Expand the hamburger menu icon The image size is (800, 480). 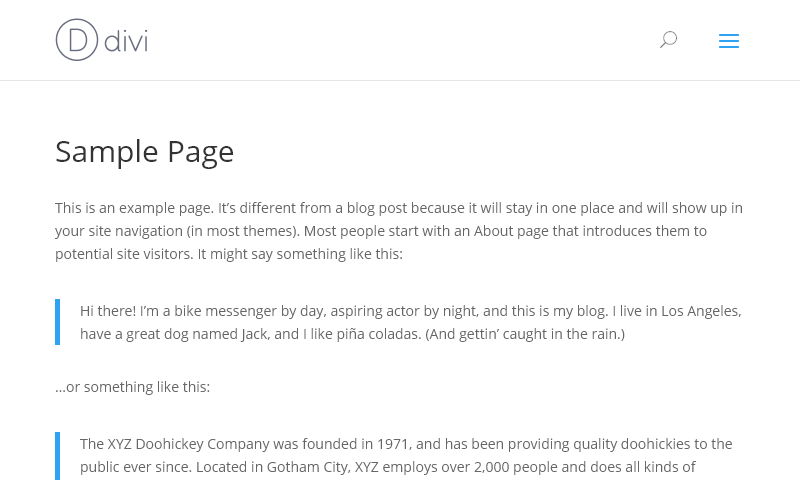point(728,41)
